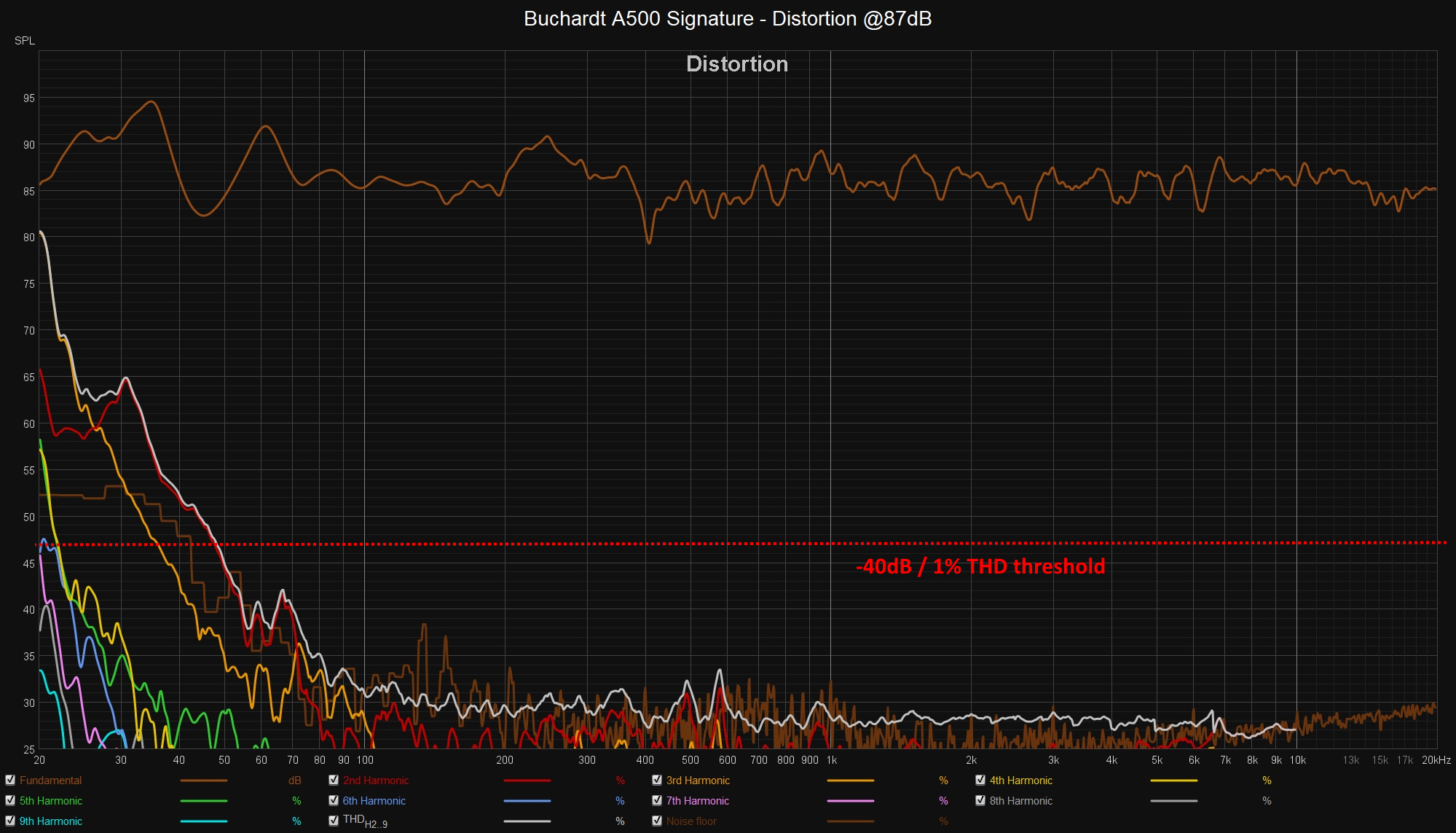Click the % unit for 4th Harmonic

(x=1267, y=781)
